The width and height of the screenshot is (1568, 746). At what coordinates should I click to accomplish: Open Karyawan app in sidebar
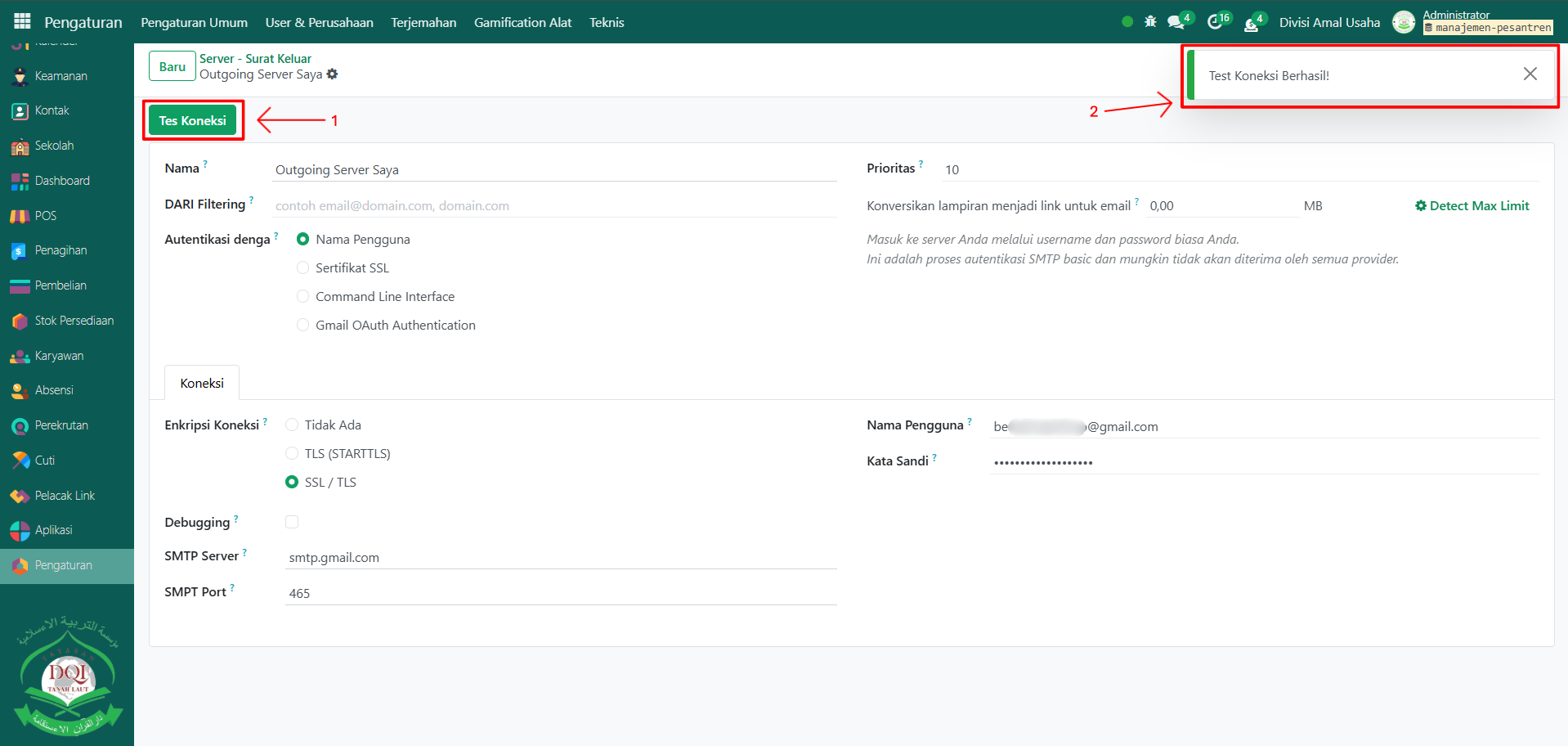click(59, 356)
